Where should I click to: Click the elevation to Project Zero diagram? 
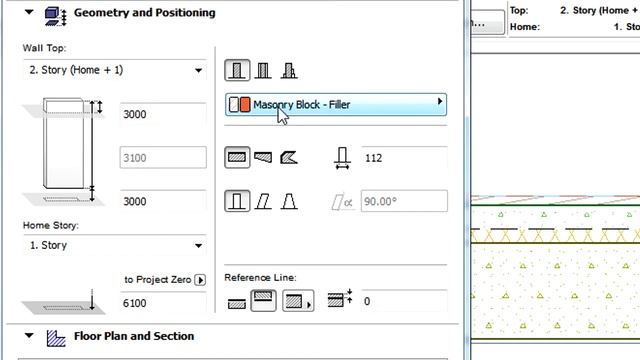point(64,303)
